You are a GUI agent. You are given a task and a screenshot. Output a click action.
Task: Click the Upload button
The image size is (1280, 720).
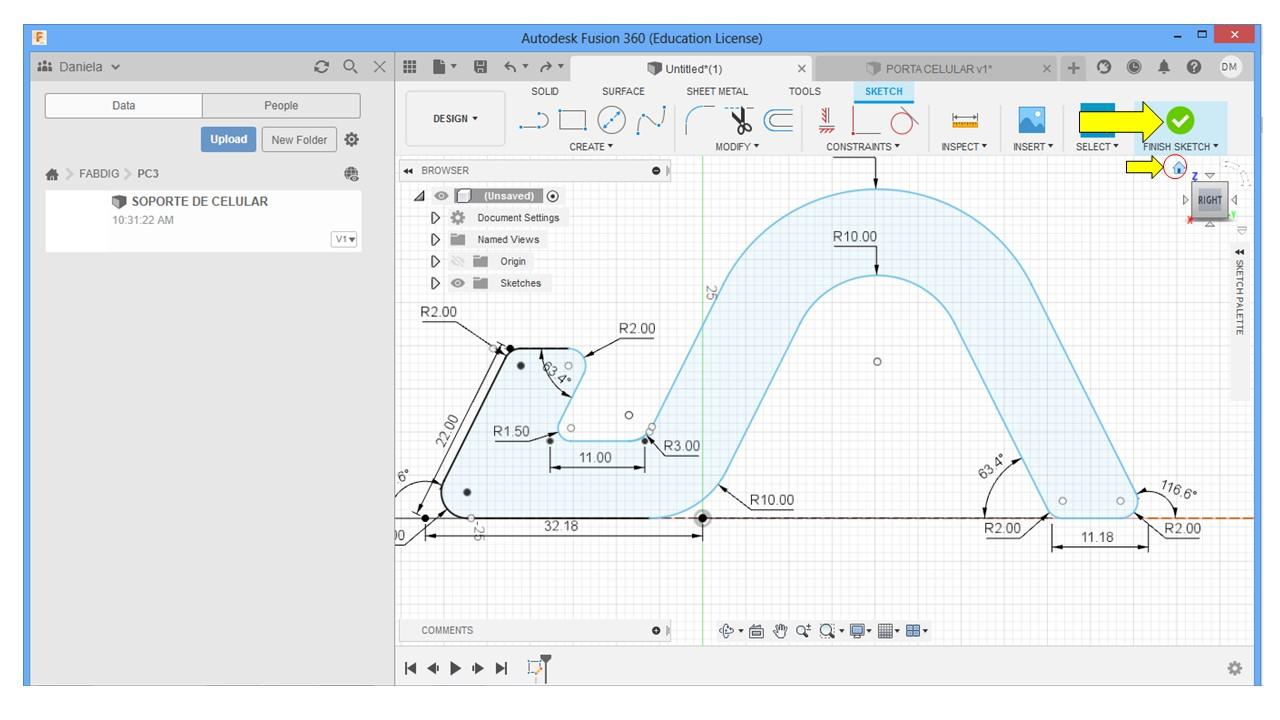[x=229, y=139]
